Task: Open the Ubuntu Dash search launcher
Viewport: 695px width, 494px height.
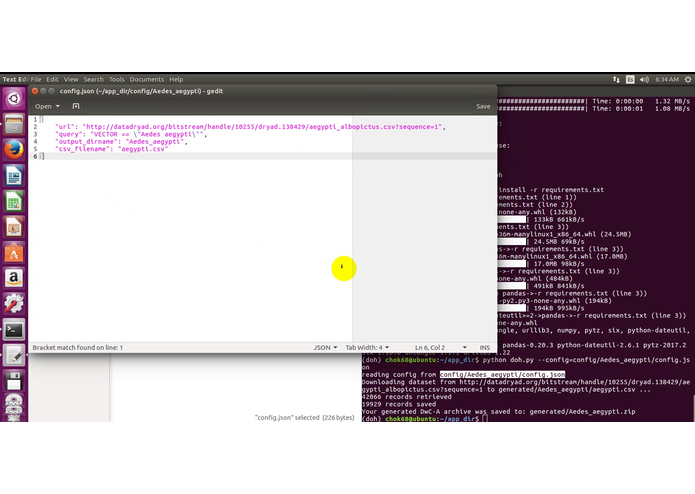Action: coord(14,98)
